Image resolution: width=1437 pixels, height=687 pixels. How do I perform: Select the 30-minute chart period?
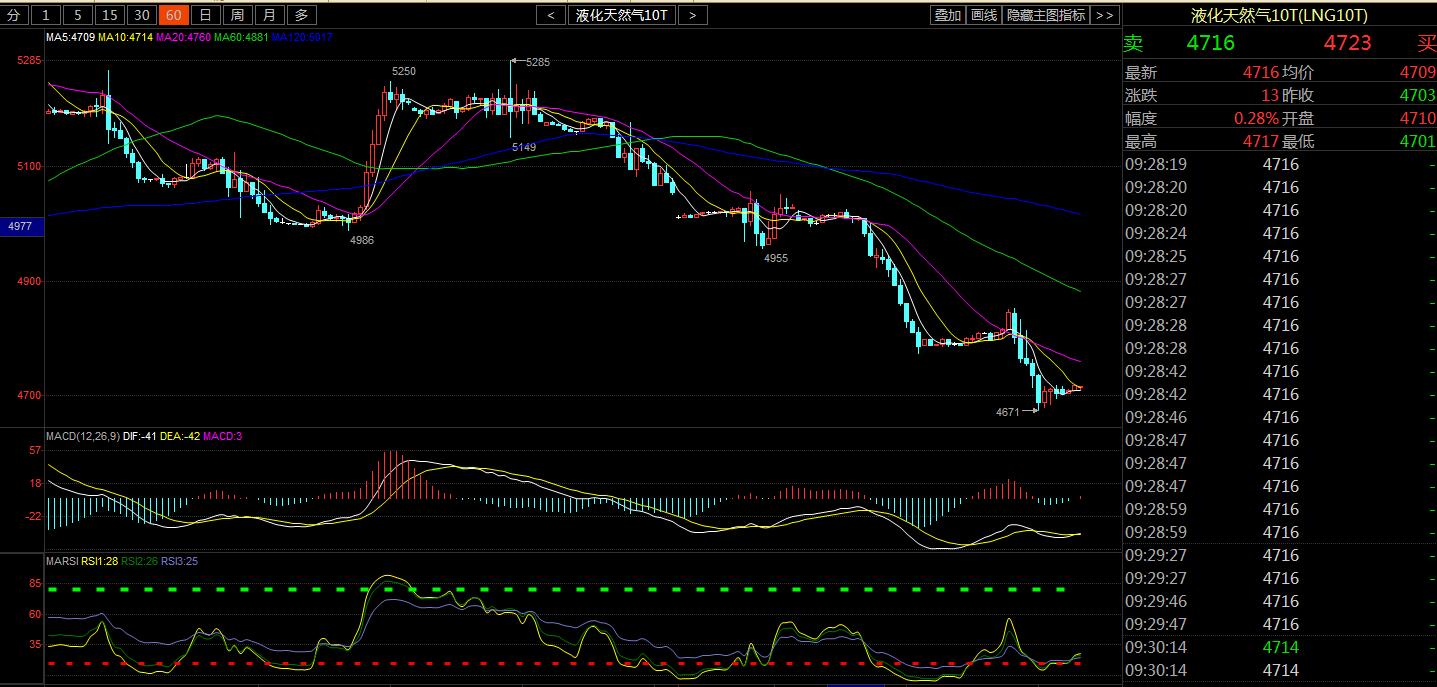pyautogui.click(x=142, y=14)
